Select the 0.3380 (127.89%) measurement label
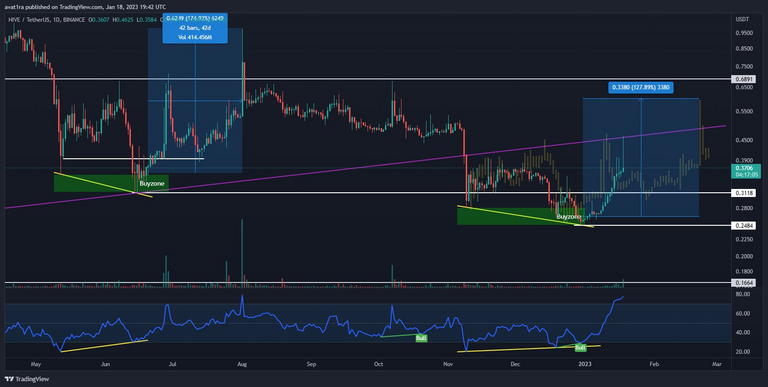The image size is (768, 387). [641, 88]
